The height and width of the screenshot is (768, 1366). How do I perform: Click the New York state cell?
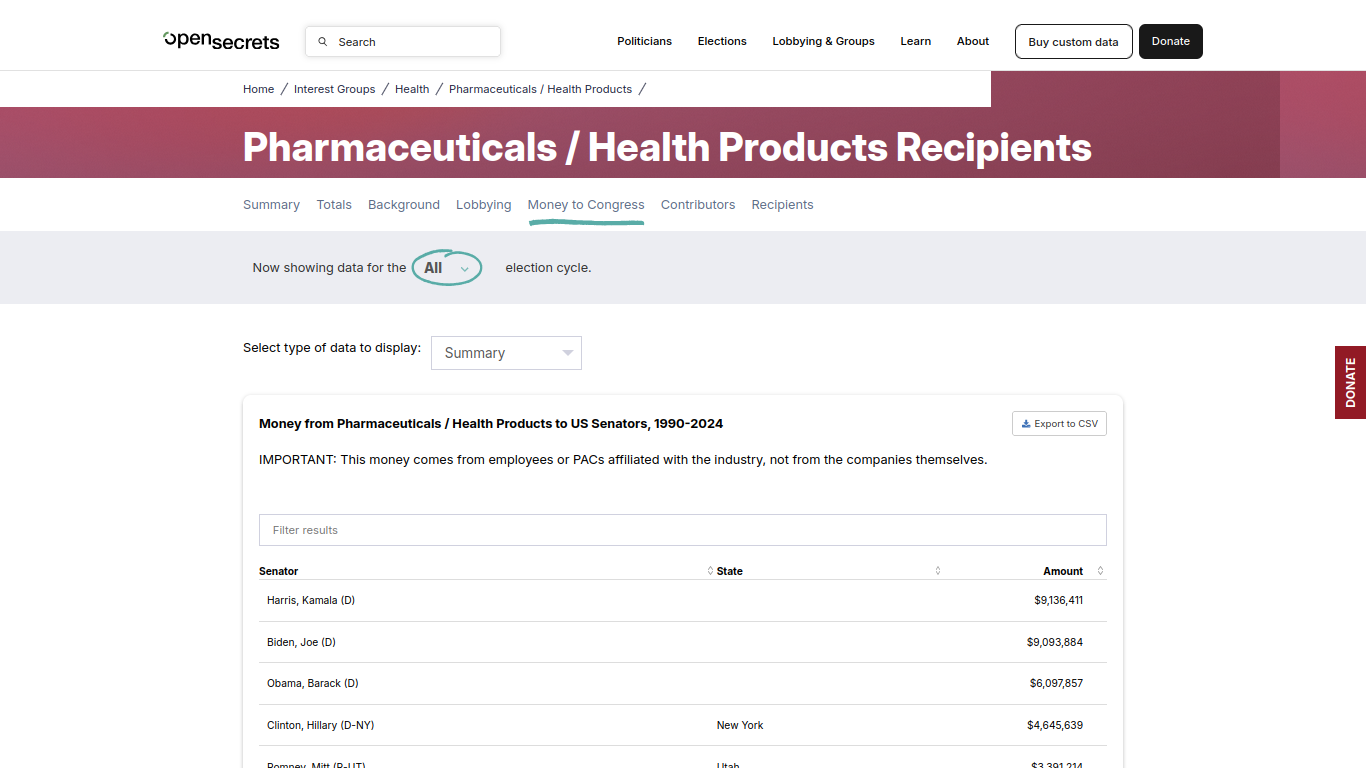pos(740,725)
